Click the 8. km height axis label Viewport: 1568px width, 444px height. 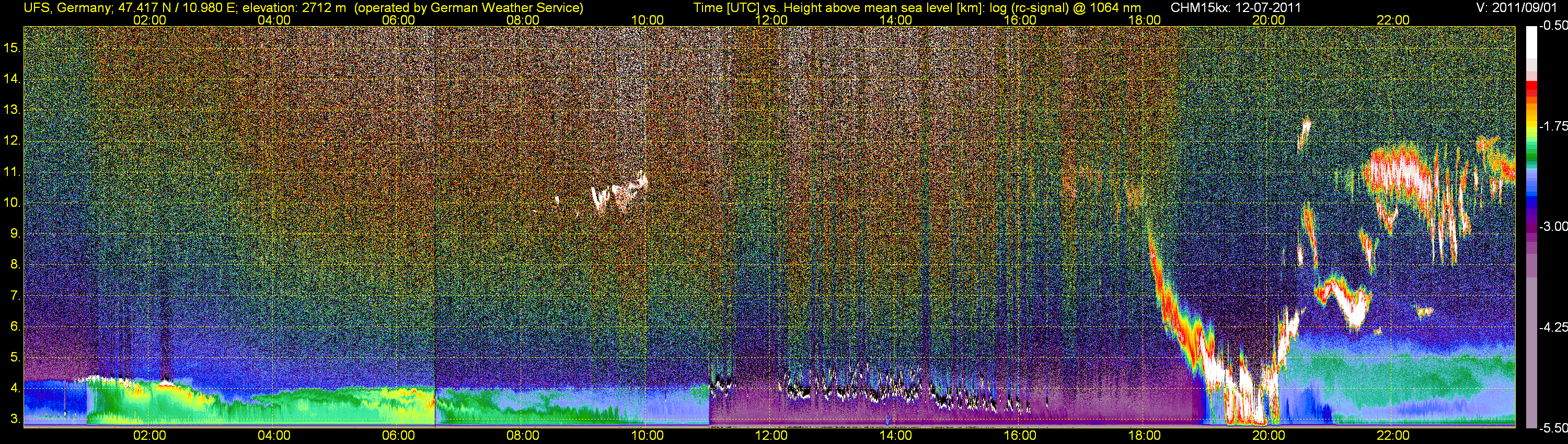pyautogui.click(x=16, y=265)
